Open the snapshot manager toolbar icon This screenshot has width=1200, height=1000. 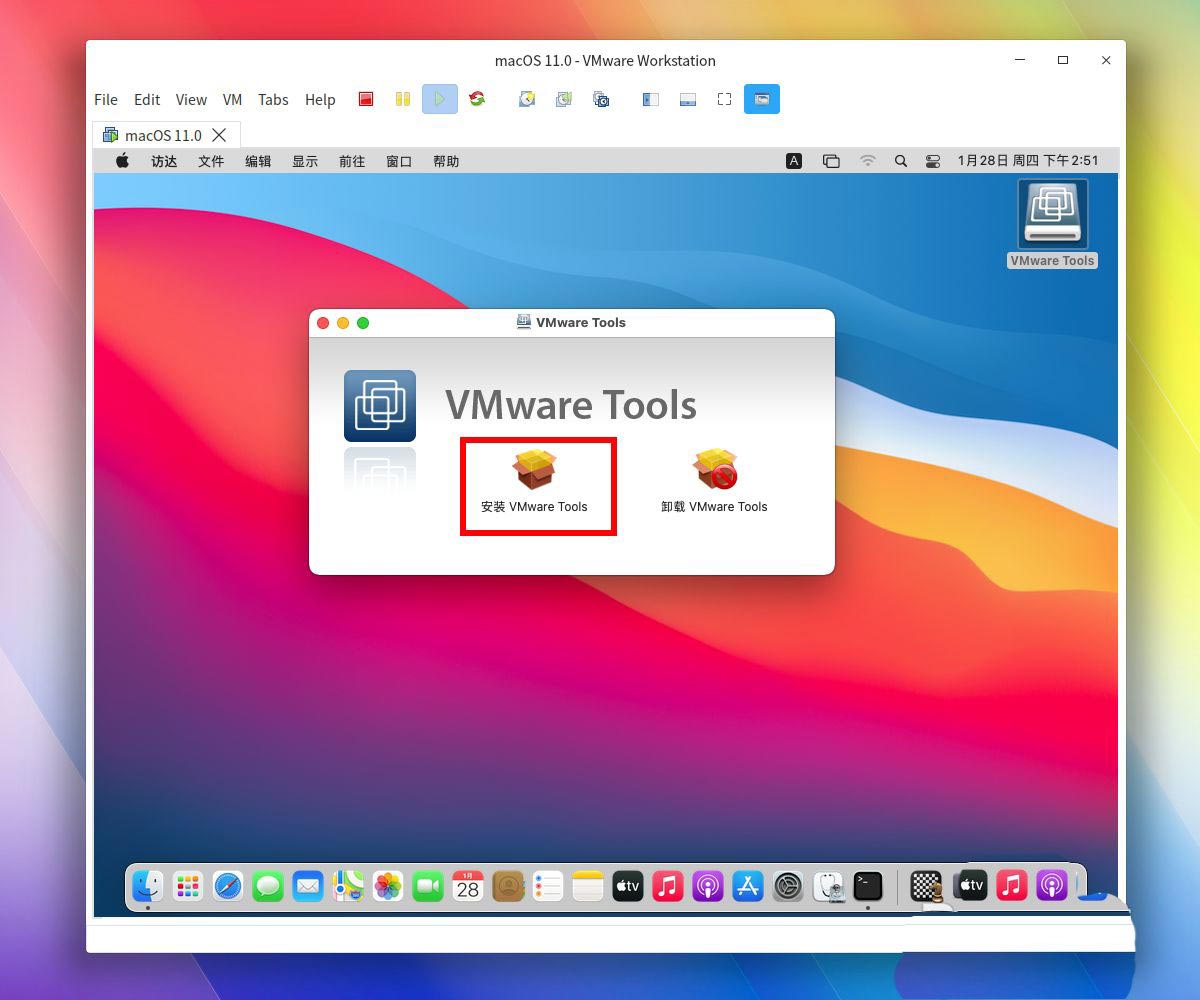[601, 99]
